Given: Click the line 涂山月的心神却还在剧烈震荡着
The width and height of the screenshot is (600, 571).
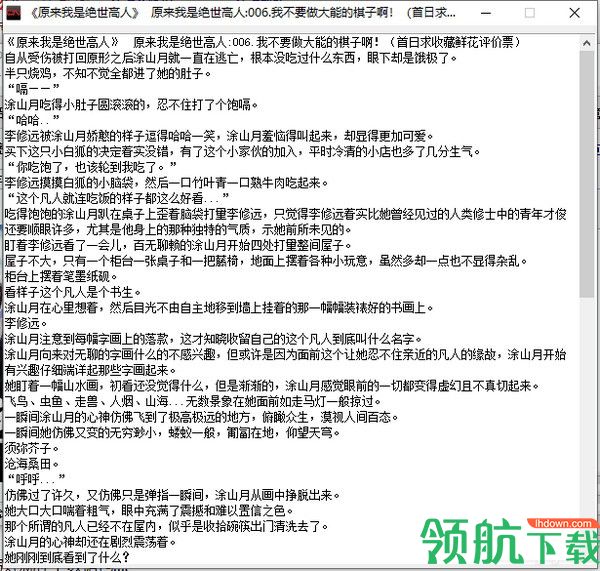Looking at the screenshot, I should [x=90, y=542].
